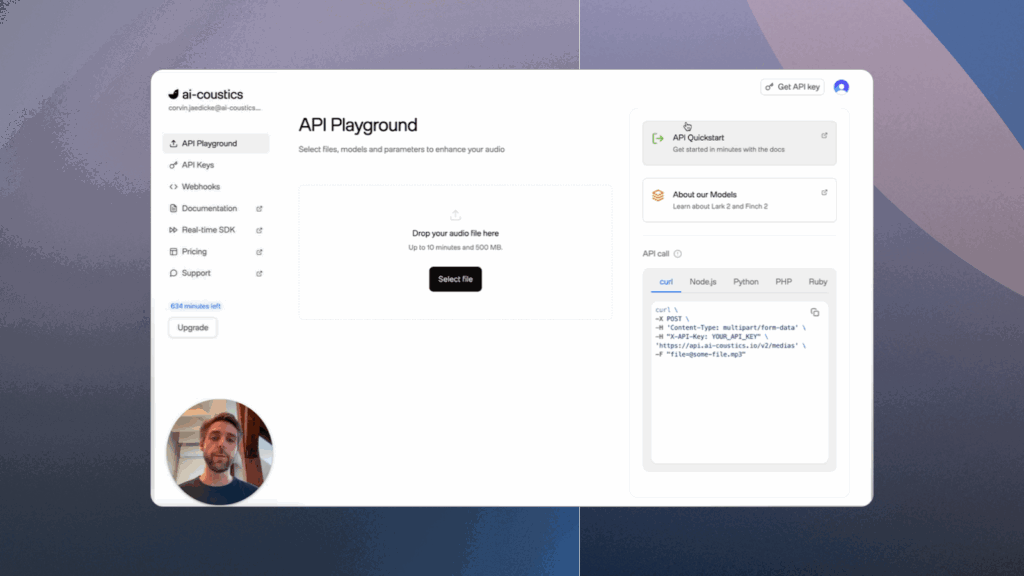Click the Get API key button
The height and width of the screenshot is (576, 1024).
pyautogui.click(x=792, y=87)
